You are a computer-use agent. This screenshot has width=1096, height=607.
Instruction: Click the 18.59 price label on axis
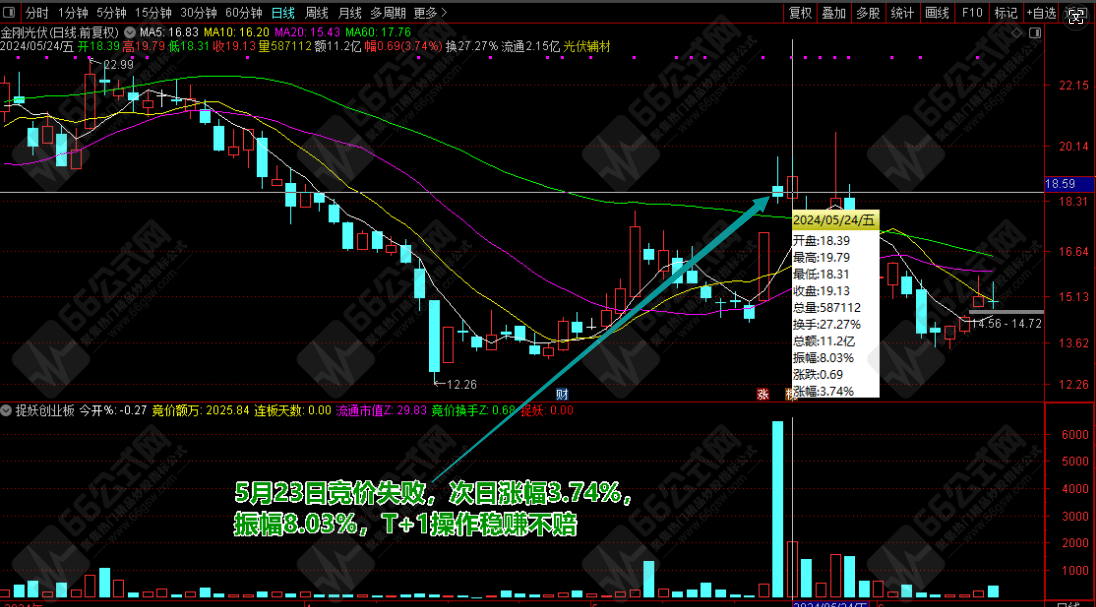[x=1060, y=184]
